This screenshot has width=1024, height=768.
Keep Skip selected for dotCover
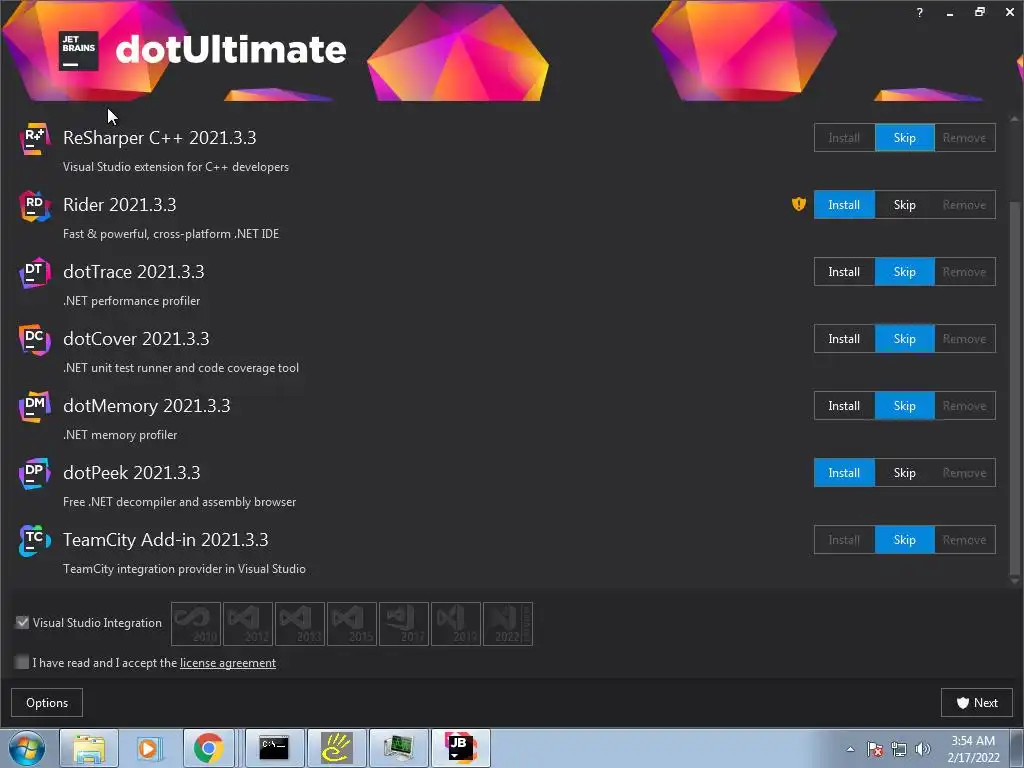904,339
